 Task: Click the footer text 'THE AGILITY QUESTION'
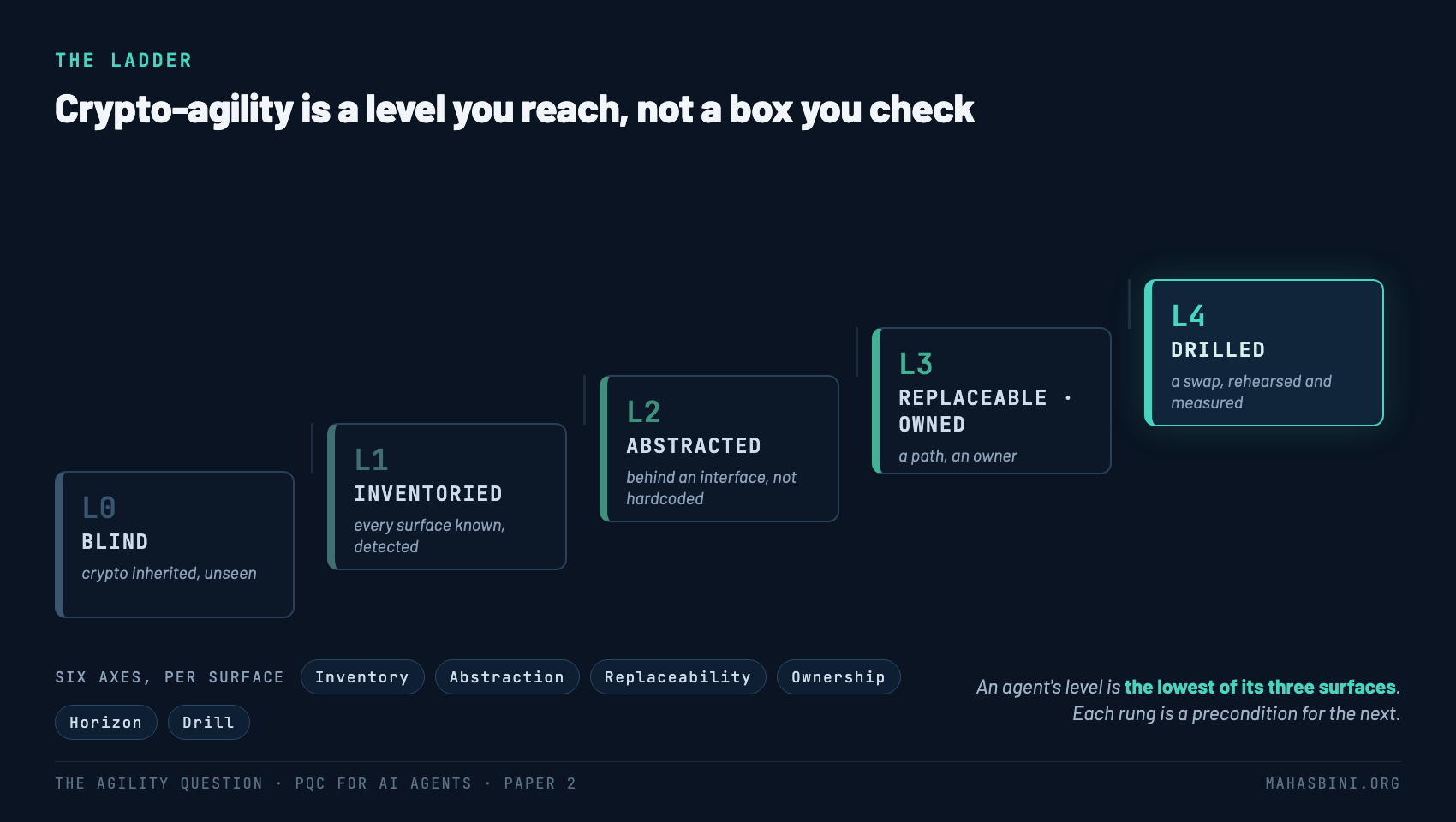pyautogui.click(x=159, y=783)
